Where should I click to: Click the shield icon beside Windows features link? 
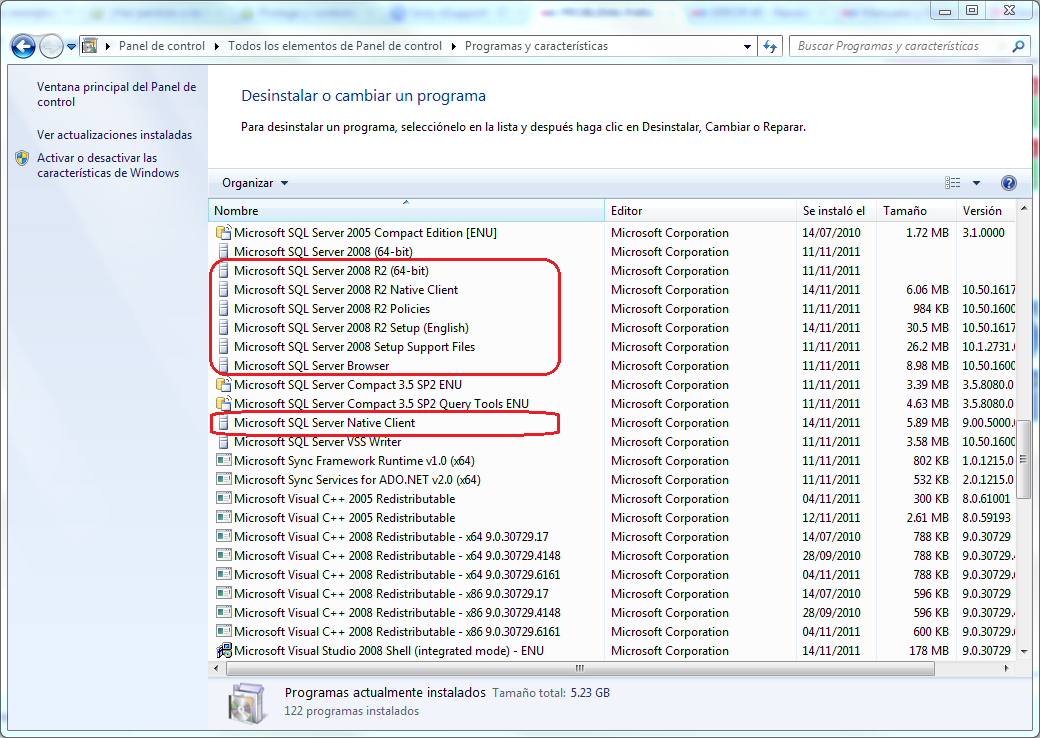[x=22, y=158]
